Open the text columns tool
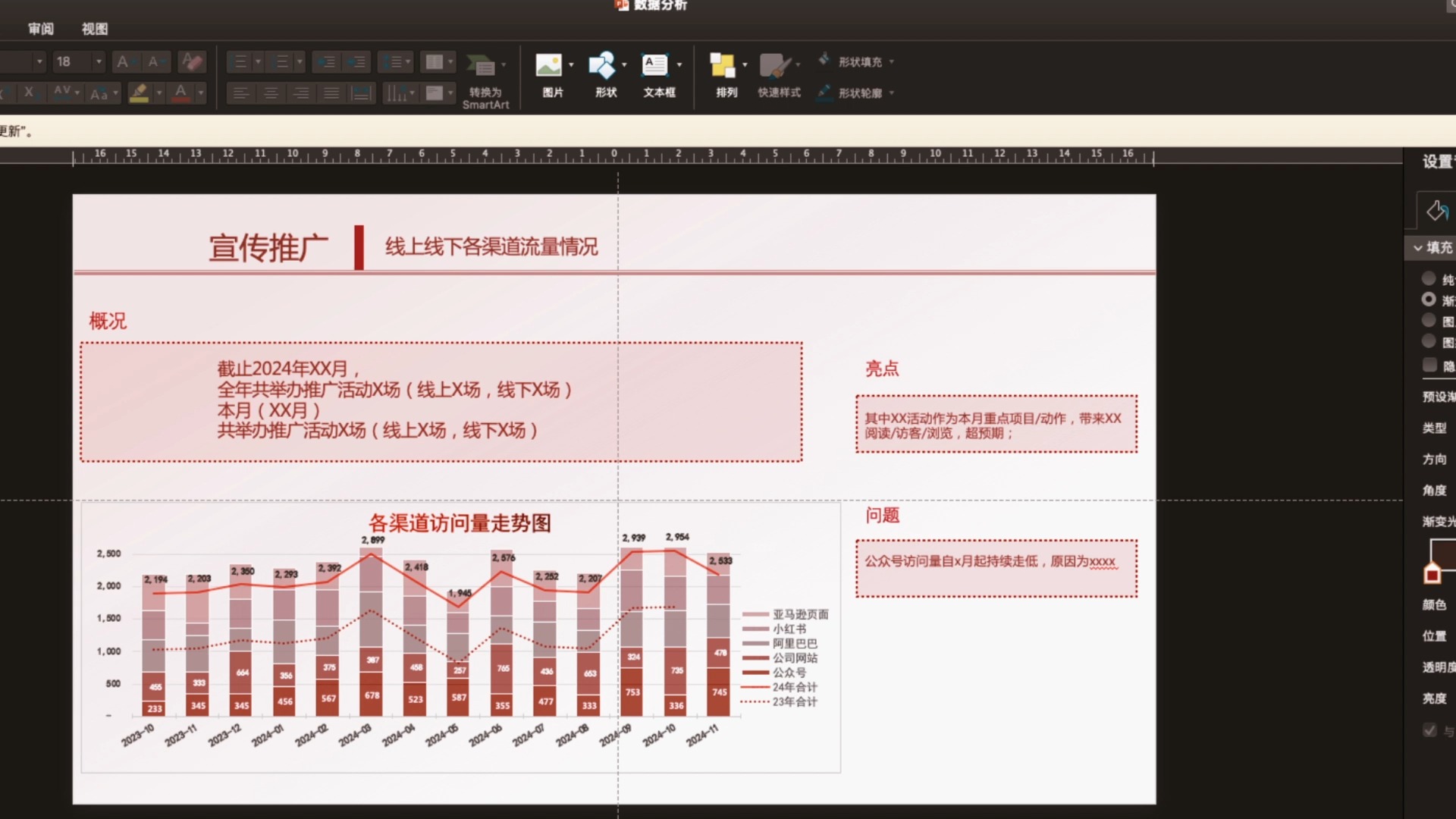Image resolution: width=1456 pixels, height=819 pixels. tap(438, 61)
